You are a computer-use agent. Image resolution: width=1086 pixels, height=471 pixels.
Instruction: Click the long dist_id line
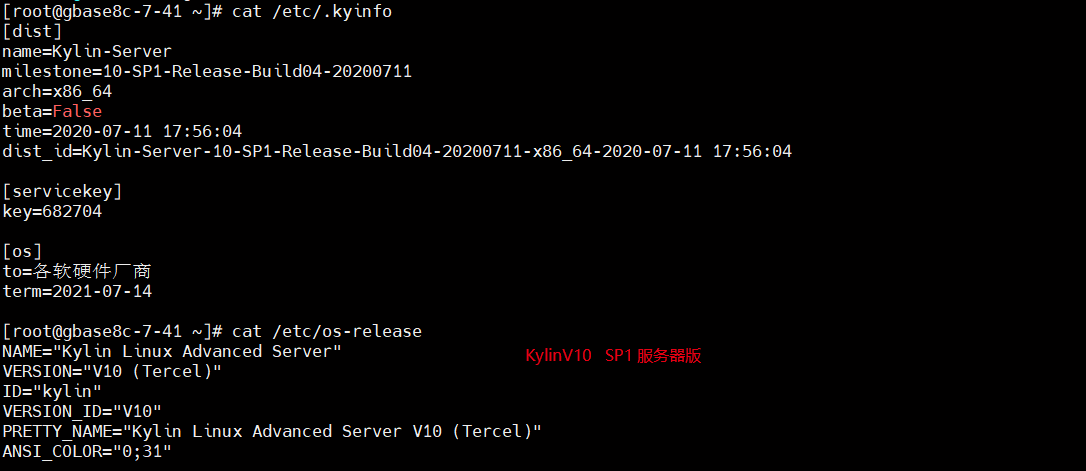397,152
